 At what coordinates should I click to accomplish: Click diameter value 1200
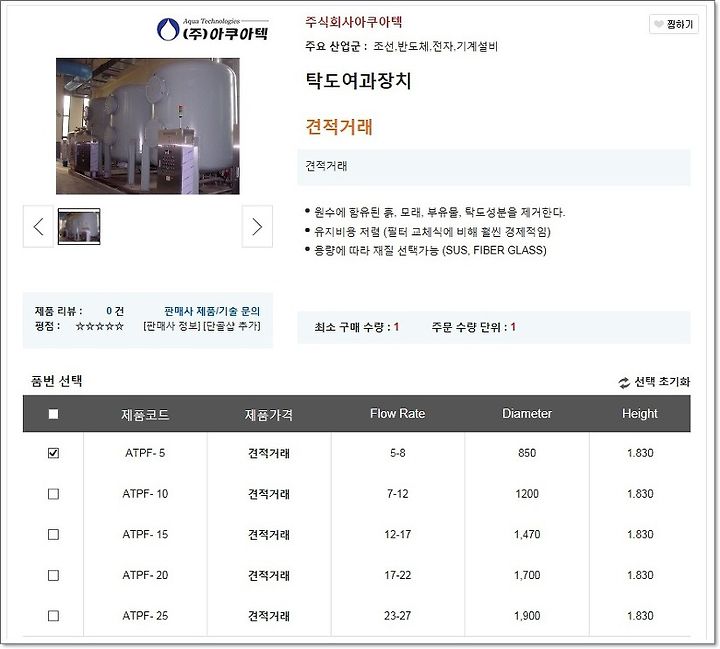527,494
